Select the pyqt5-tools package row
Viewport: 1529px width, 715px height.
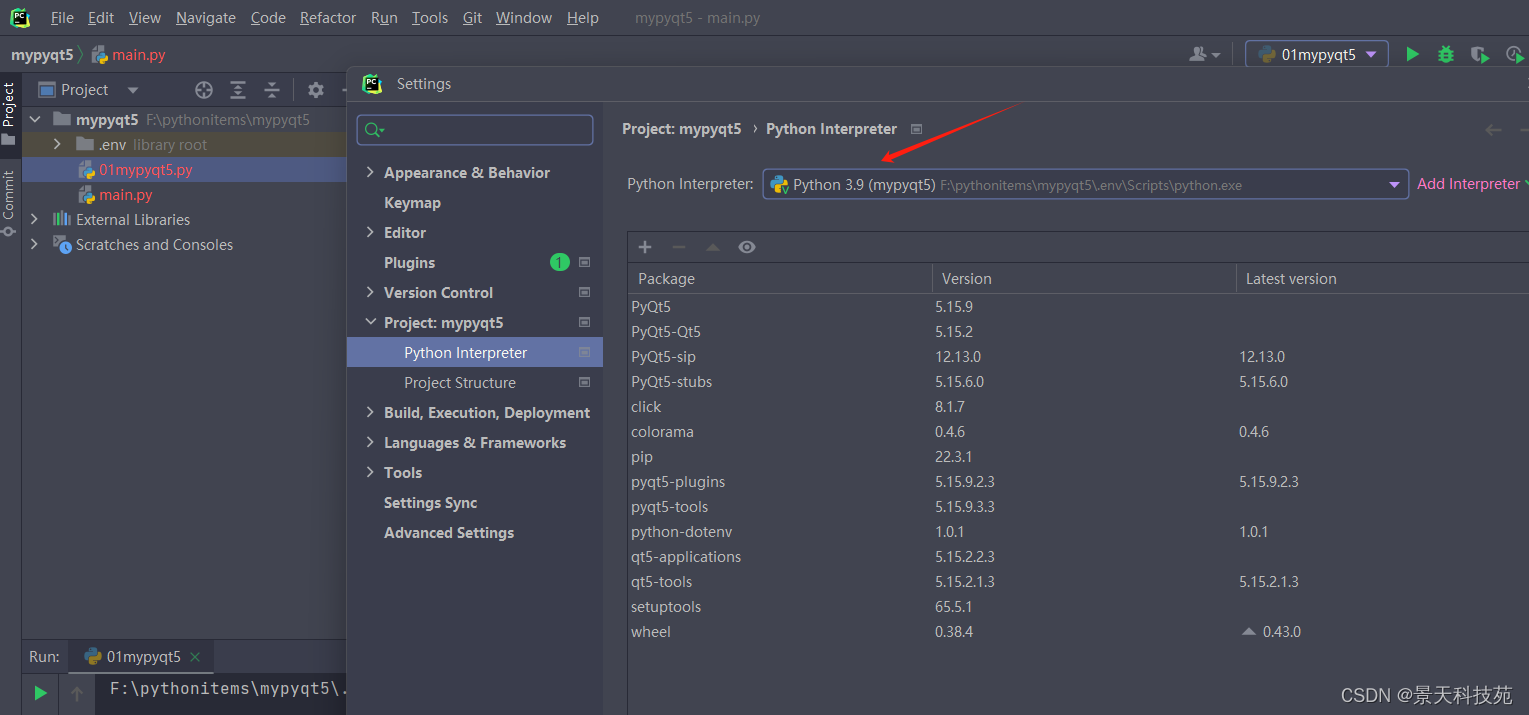pyautogui.click(x=1078, y=506)
